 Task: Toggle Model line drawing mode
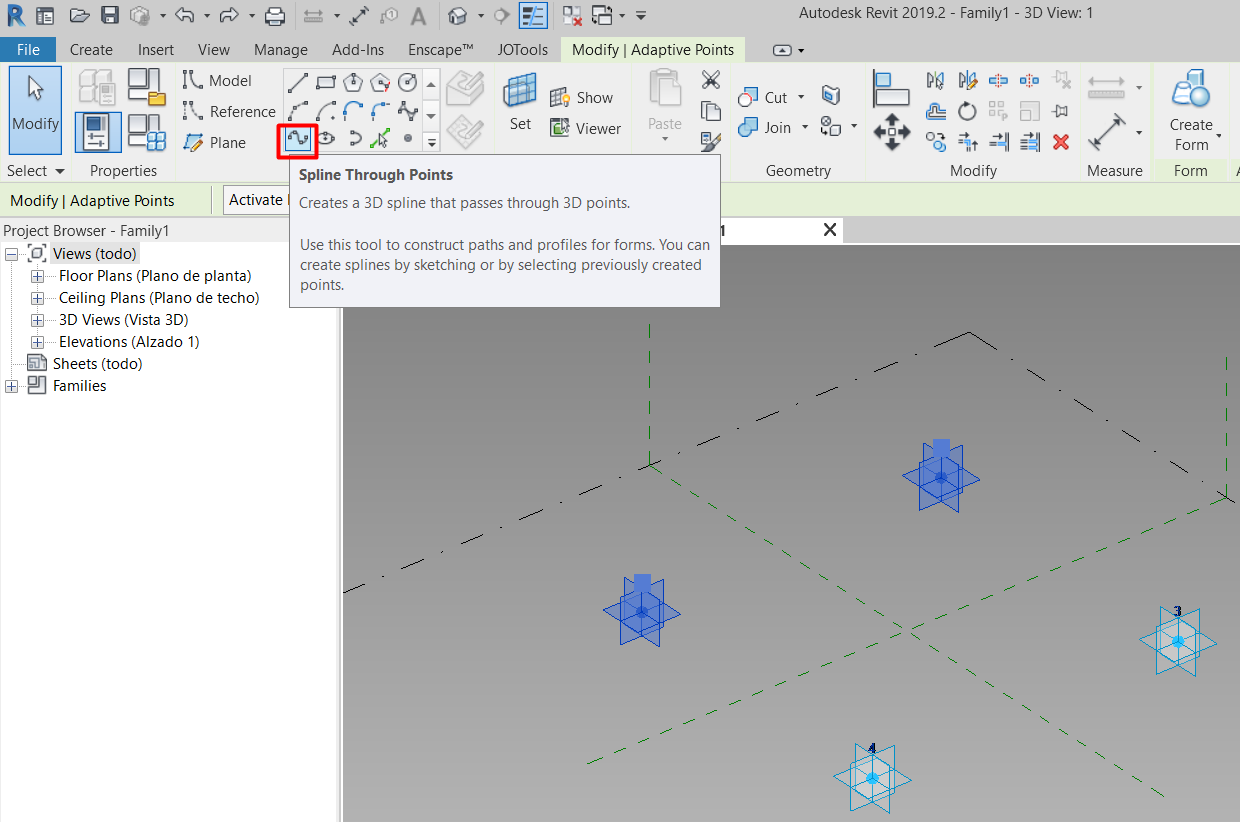pos(217,81)
